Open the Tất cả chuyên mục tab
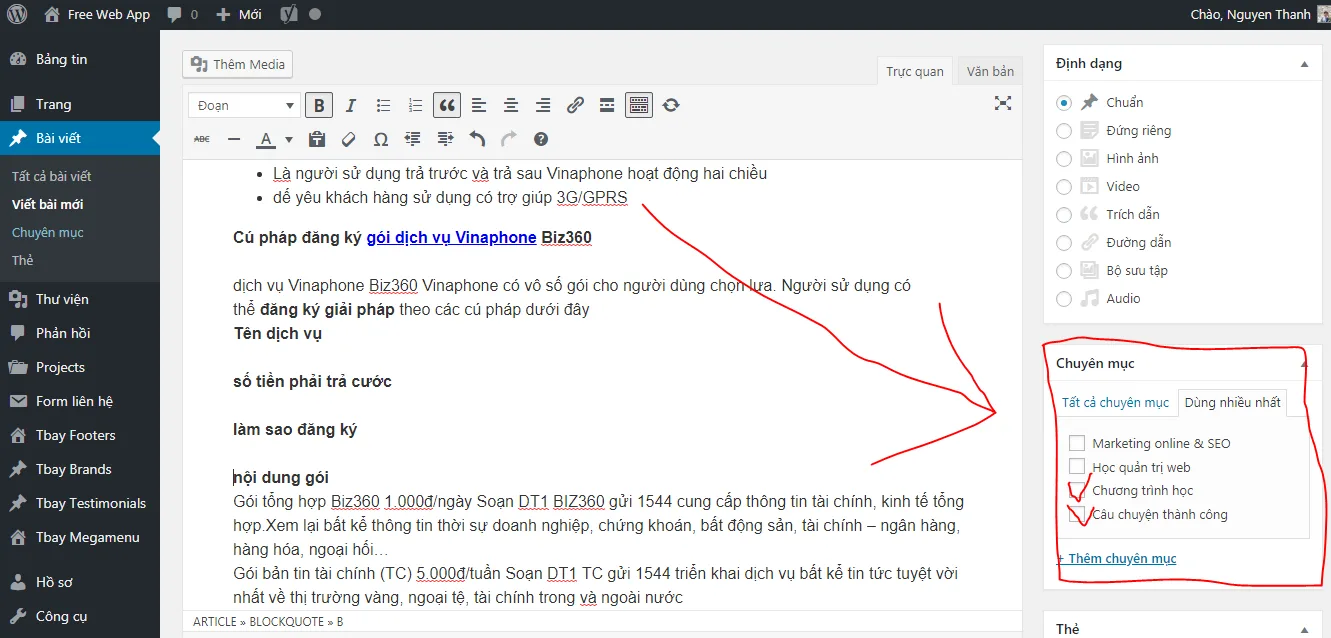Viewport: 1331px width, 638px height. click(1115, 403)
